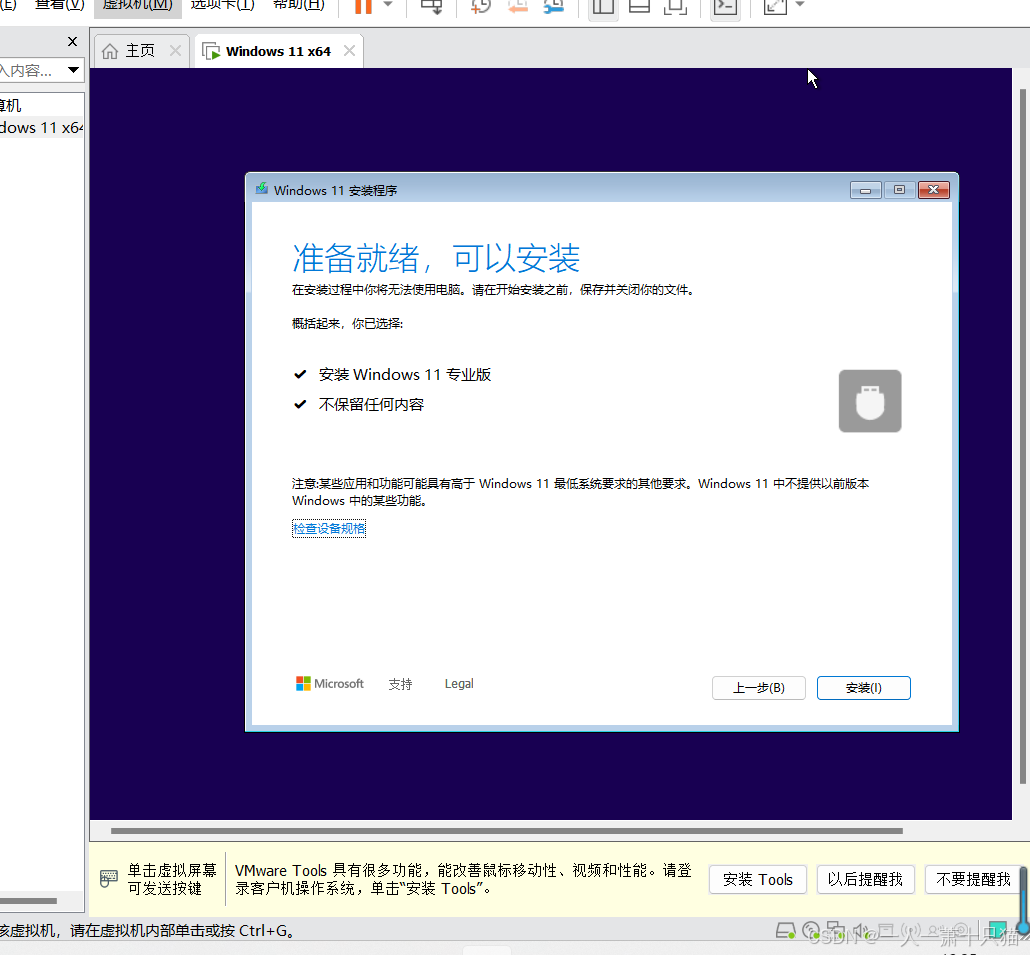Click the library panel horizontal scrollbar
The height and width of the screenshot is (955, 1030).
[x=28, y=900]
